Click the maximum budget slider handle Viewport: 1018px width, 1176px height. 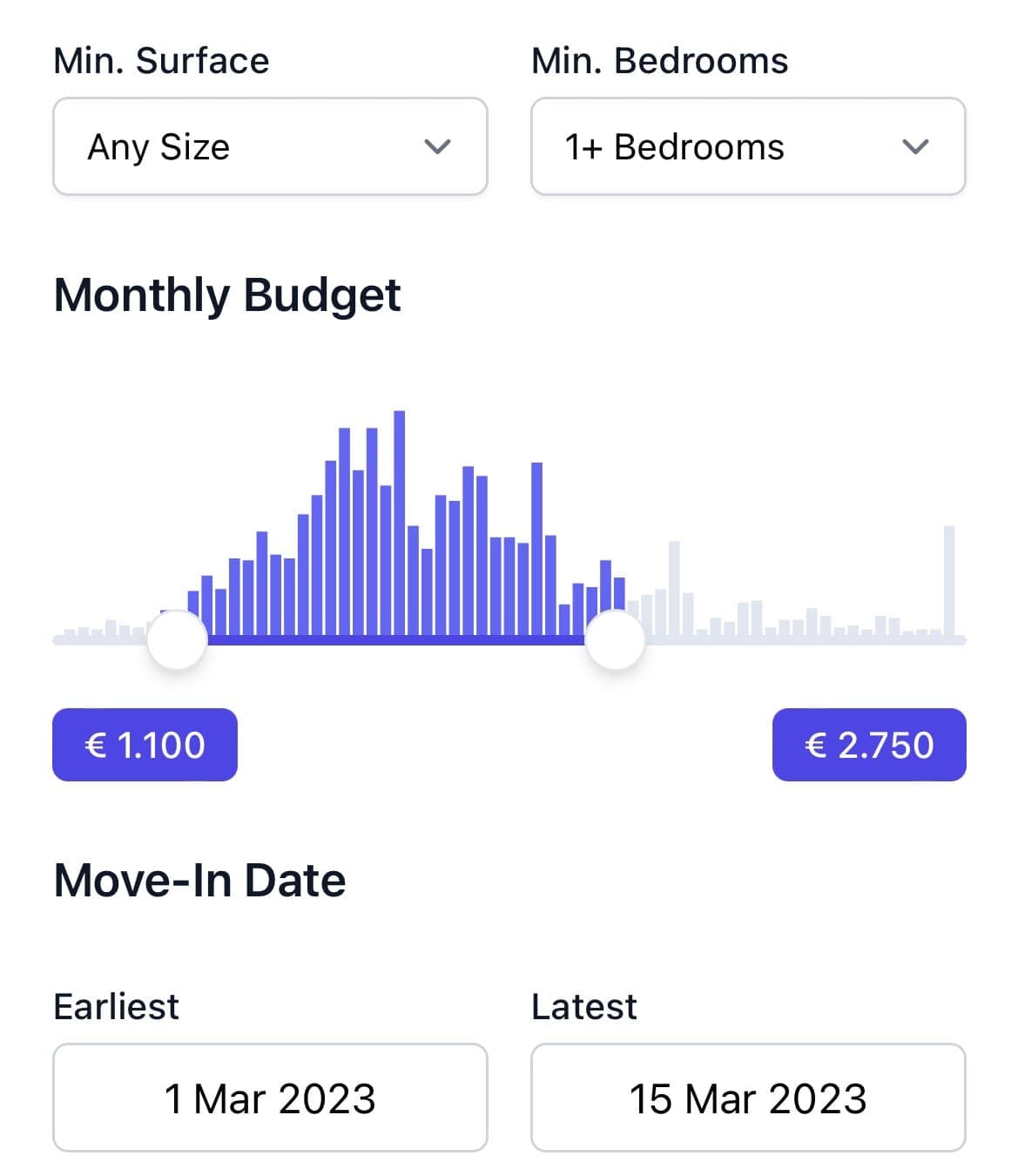[616, 640]
